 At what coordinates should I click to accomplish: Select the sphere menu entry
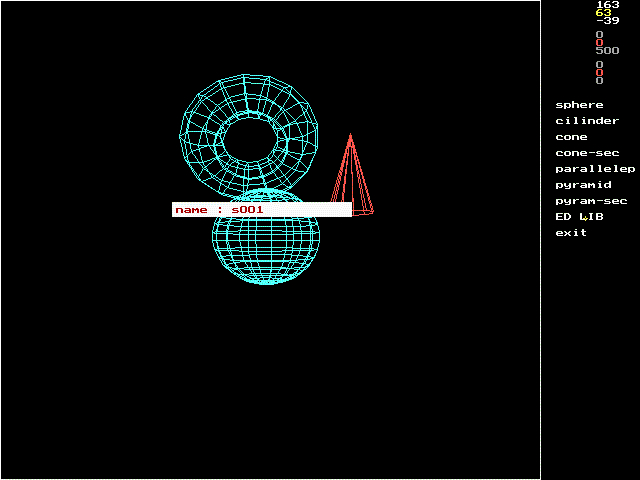579,105
